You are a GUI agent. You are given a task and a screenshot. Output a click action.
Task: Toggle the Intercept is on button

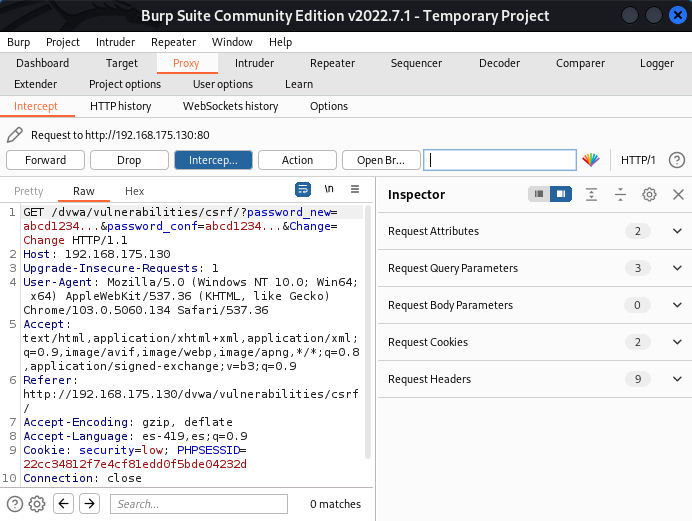click(213, 160)
